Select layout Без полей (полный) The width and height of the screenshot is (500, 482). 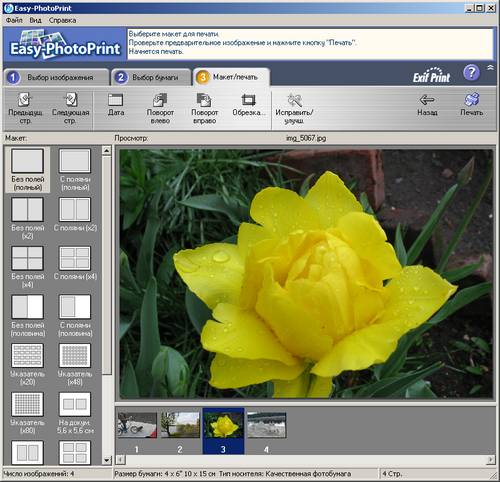[28, 170]
